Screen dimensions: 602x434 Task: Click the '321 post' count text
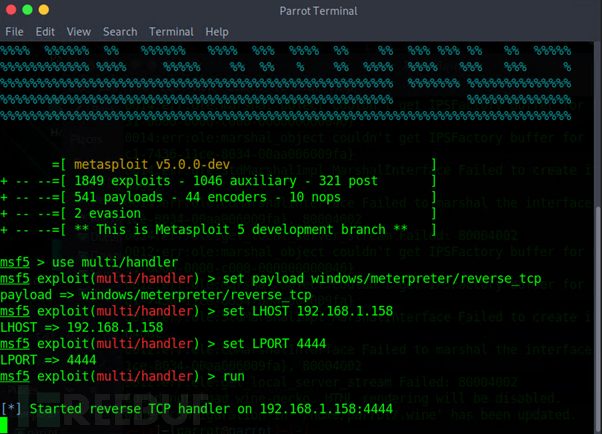click(349, 181)
